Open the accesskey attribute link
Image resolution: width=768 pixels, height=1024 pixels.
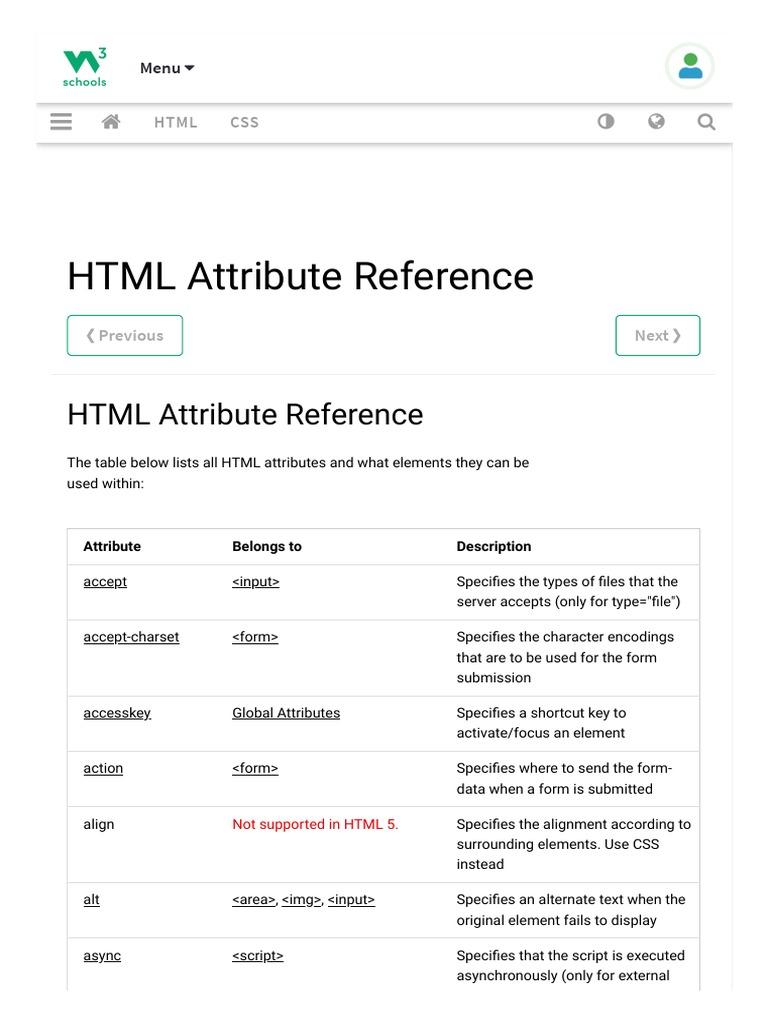[117, 713]
